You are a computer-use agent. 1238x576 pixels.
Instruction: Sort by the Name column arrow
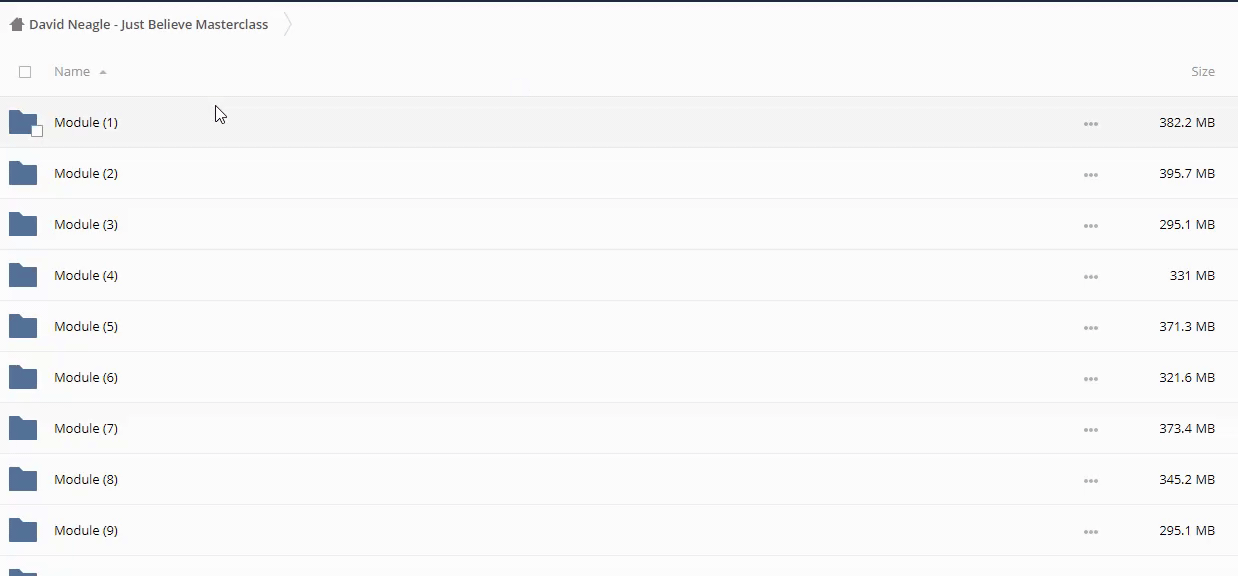pyautogui.click(x=103, y=72)
